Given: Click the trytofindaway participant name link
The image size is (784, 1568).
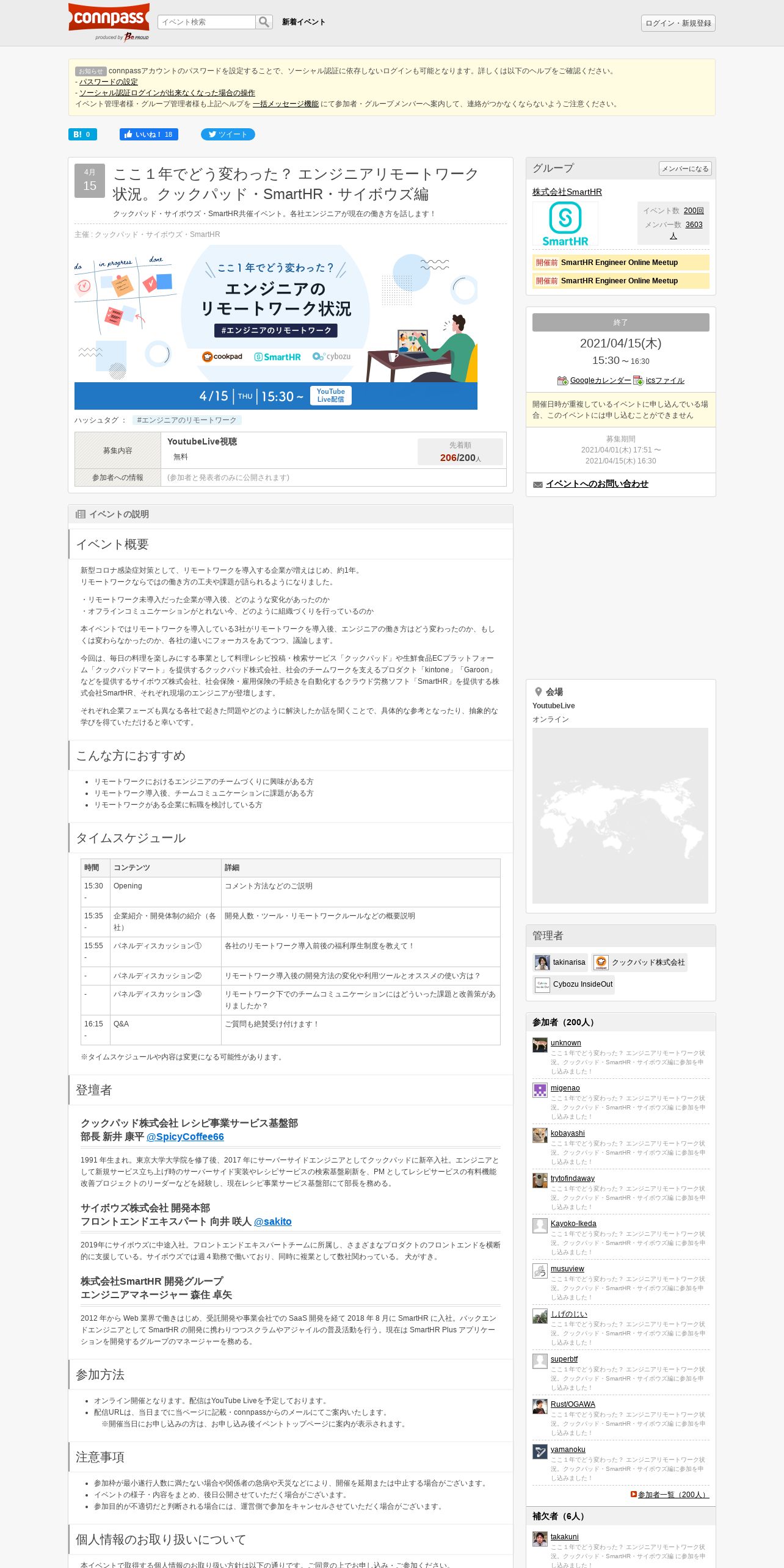Looking at the screenshot, I should click(573, 1178).
